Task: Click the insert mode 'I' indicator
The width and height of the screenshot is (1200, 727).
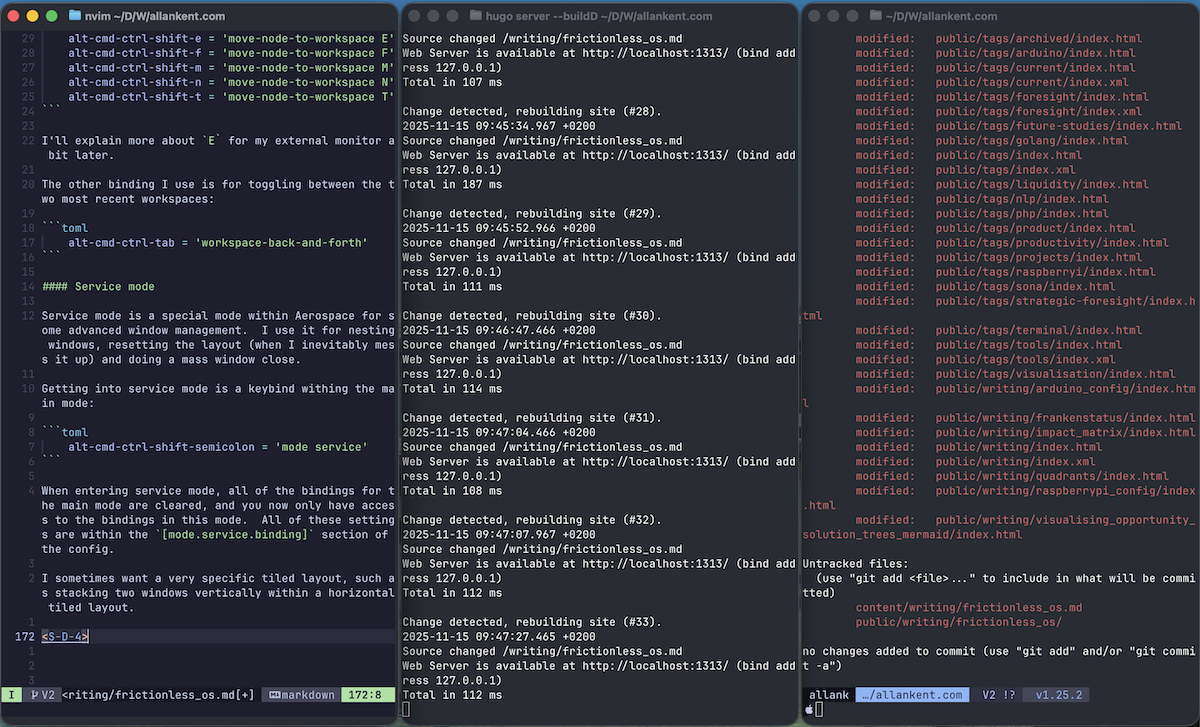Action: coord(12,695)
